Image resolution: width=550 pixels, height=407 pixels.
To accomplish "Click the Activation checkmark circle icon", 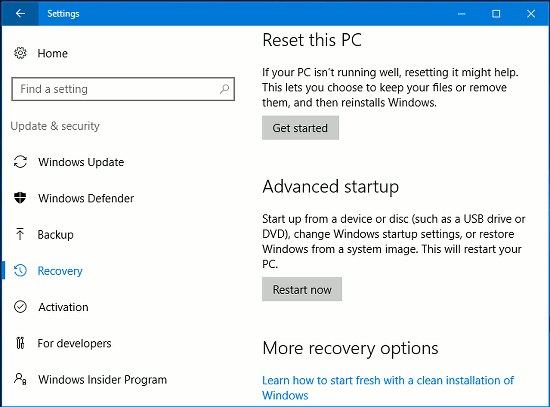I will click(x=20, y=307).
